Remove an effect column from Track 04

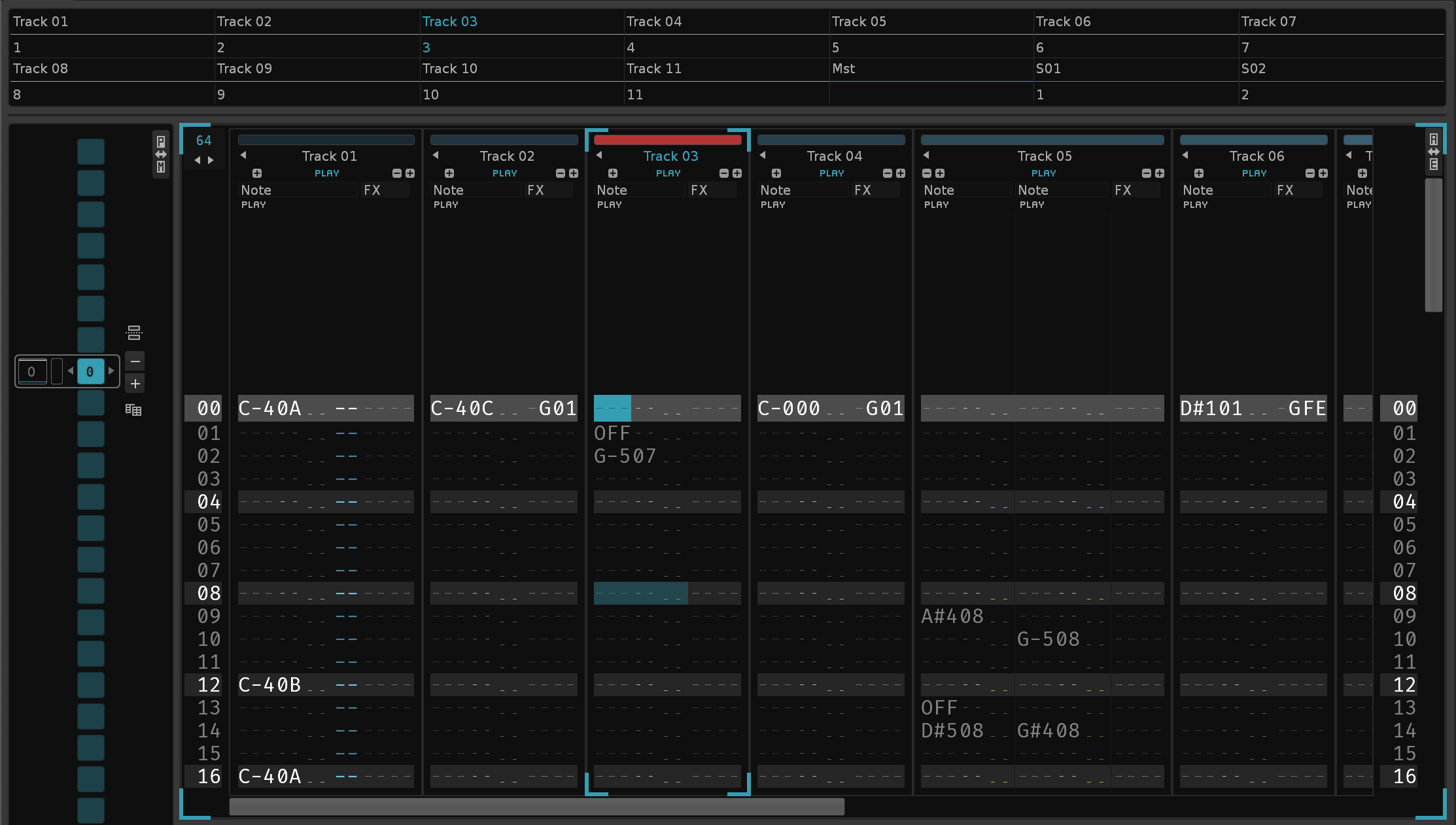coord(888,173)
